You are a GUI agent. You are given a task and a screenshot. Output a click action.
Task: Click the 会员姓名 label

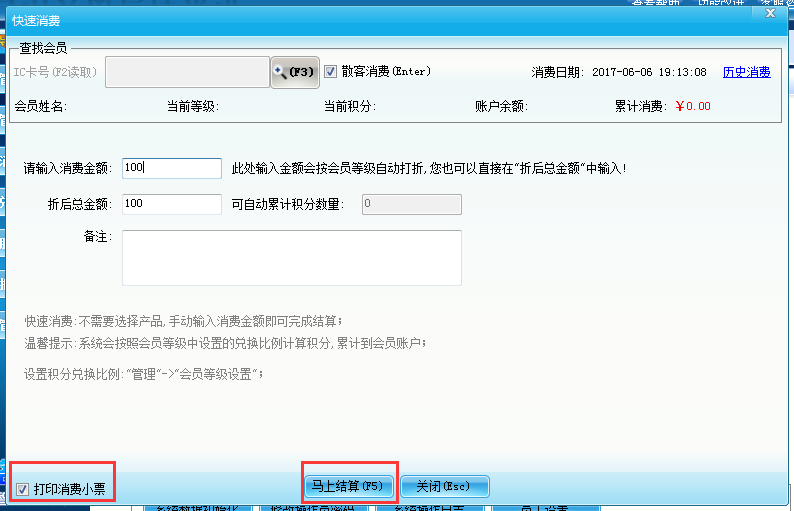point(41,106)
